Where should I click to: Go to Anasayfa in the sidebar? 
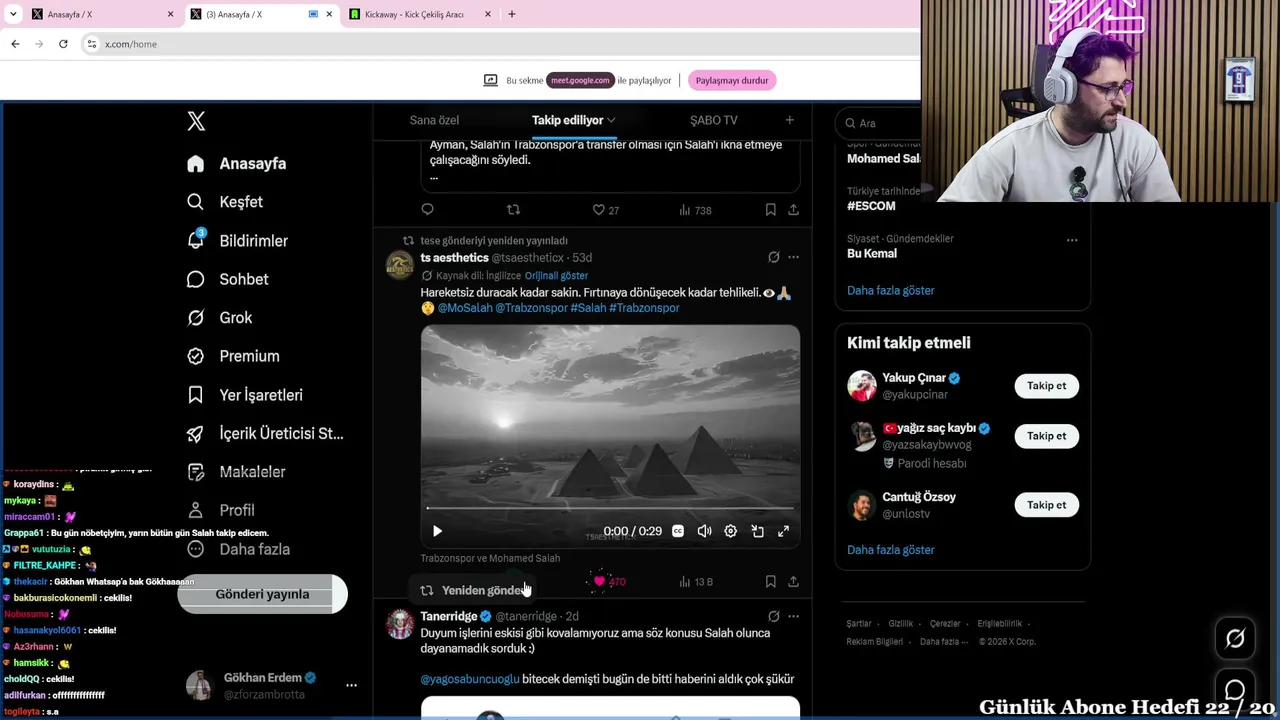pos(237,164)
